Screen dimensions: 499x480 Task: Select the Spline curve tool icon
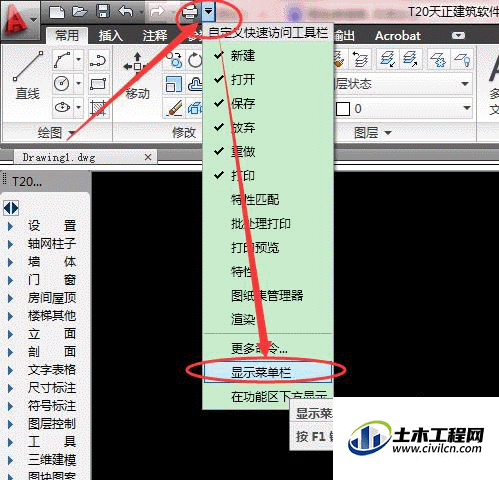coord(98,60)
